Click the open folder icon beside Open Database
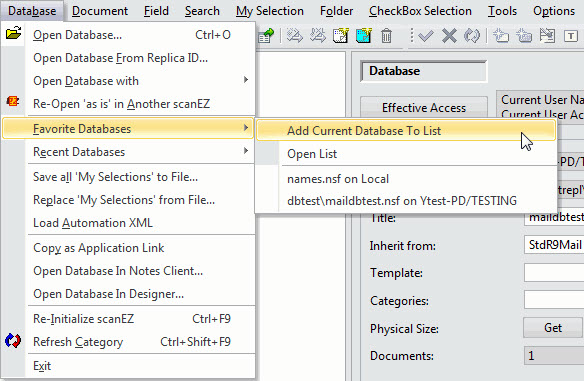The image size is (584, 381). point(13,34)
